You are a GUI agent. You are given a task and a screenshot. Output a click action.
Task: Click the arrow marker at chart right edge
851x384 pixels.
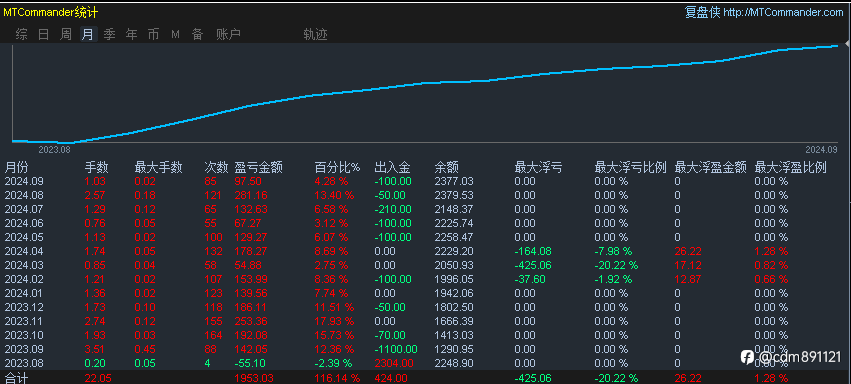[x=847, y=44]
